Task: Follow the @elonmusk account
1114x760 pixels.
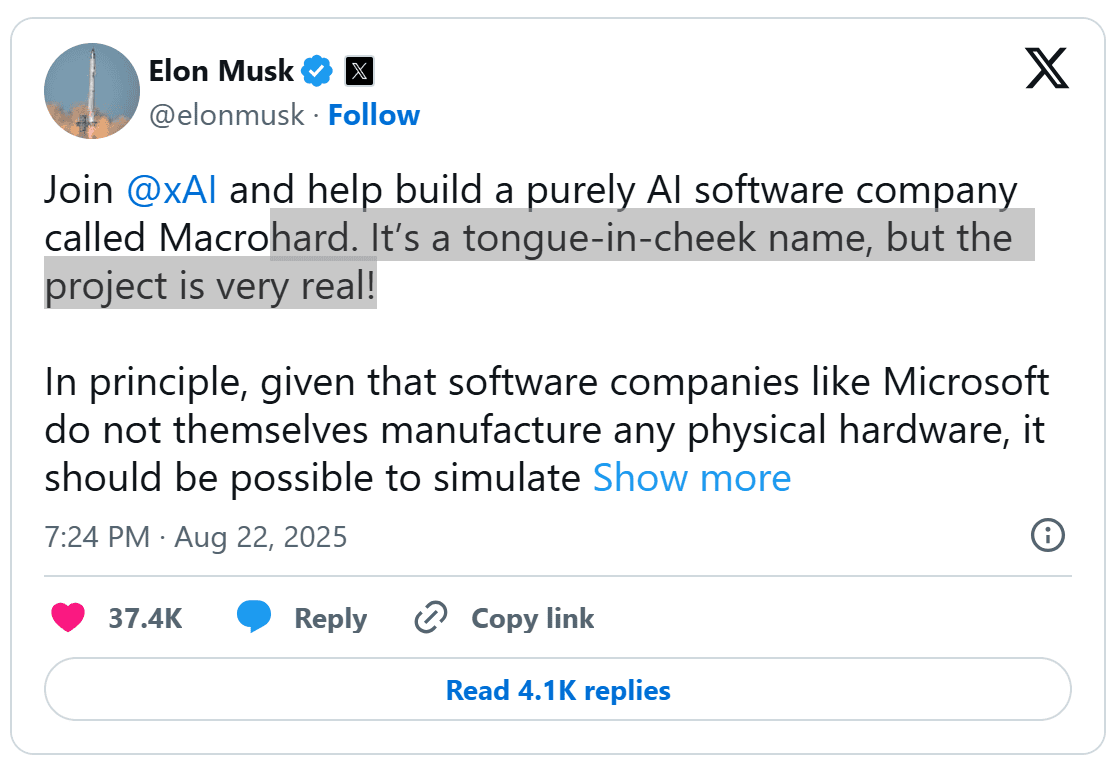Action: [374, 115]
